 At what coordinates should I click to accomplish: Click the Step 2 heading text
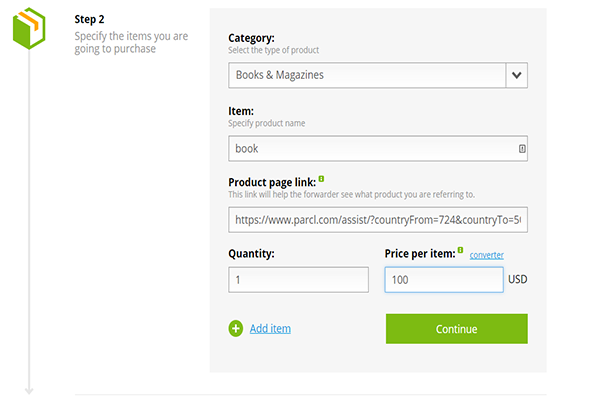coord(90,19)
